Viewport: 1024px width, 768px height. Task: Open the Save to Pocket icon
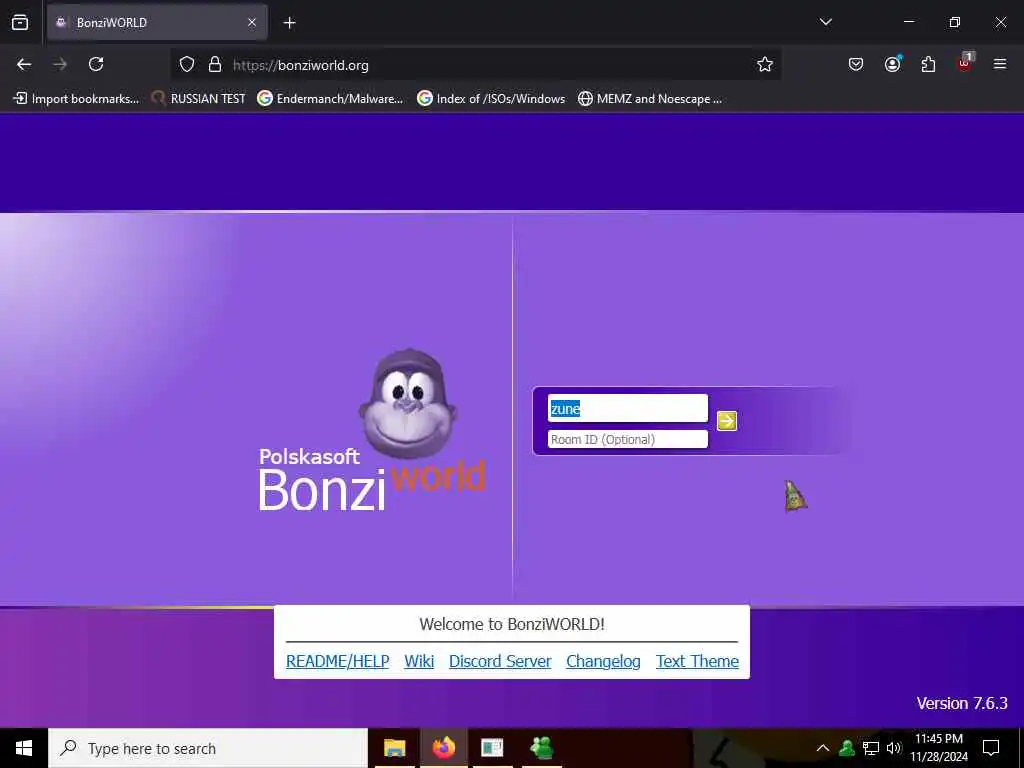click(x=856, y=64)
